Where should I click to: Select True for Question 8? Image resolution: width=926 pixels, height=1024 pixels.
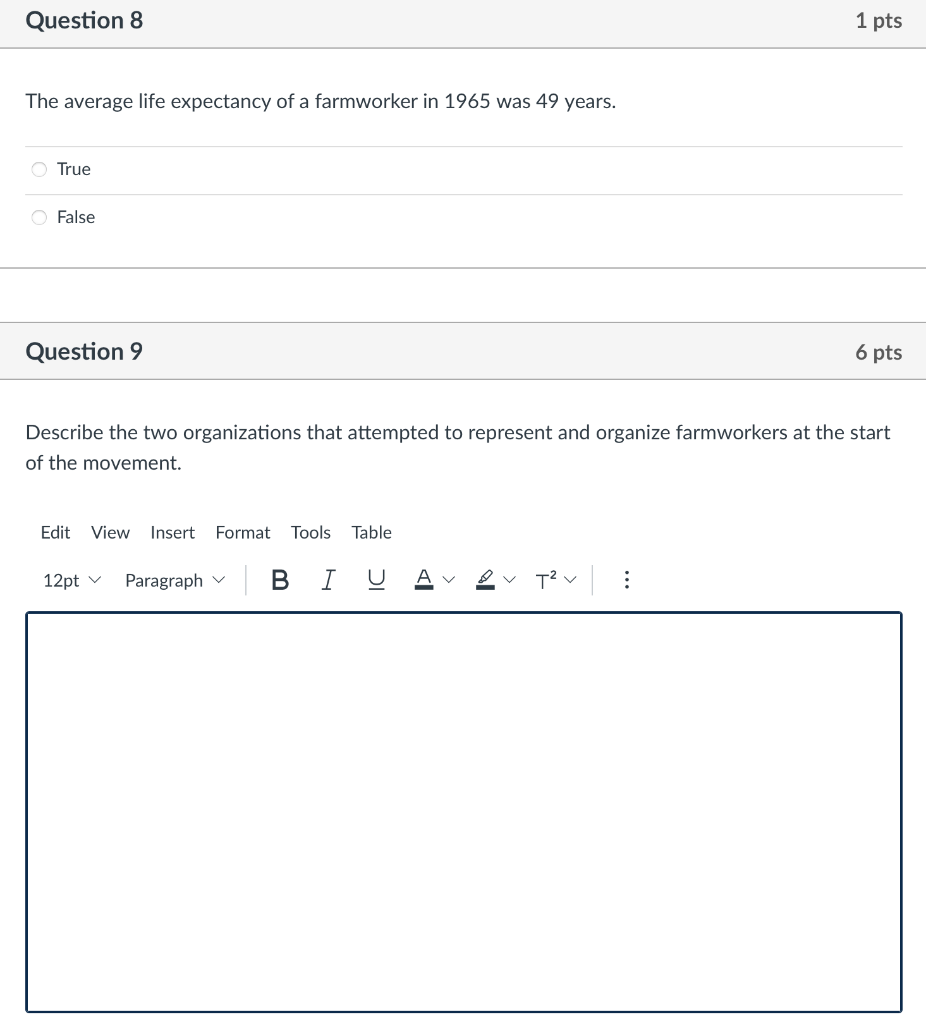point(38,169)
